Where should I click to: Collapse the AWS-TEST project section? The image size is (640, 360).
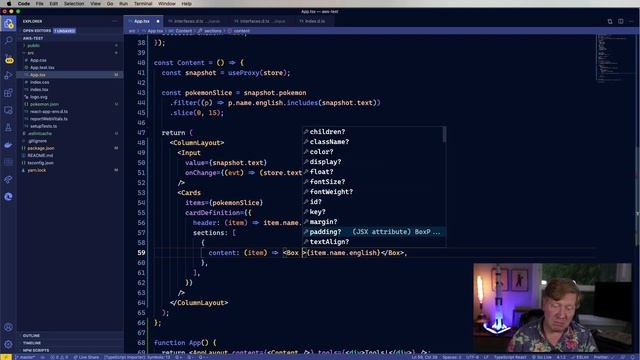70,38
